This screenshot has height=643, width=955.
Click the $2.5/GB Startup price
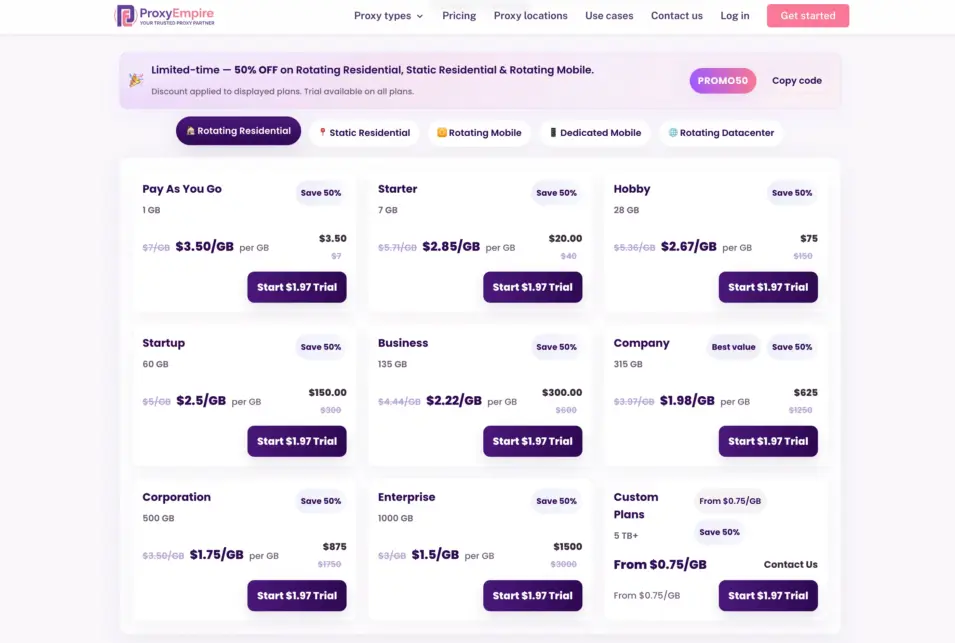click(x=201, y=401)
